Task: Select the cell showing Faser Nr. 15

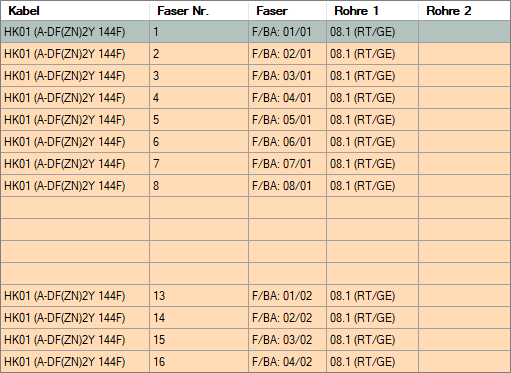Action: tap(199, 340)
